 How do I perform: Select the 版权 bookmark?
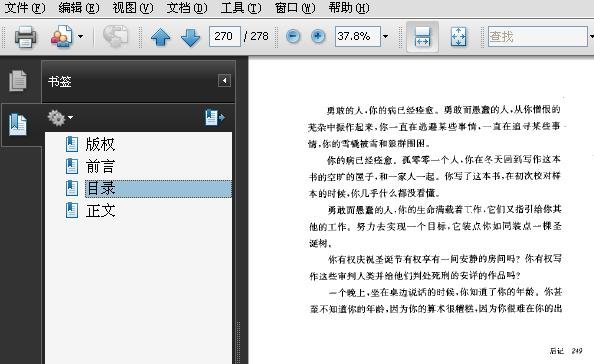click(x=100, y=144)
